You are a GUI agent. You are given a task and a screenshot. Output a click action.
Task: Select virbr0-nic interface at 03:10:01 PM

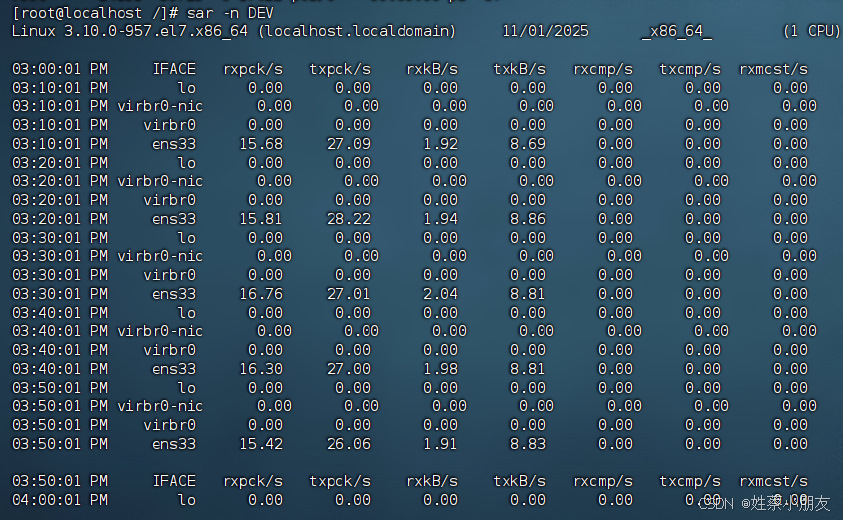click(160, 106)
